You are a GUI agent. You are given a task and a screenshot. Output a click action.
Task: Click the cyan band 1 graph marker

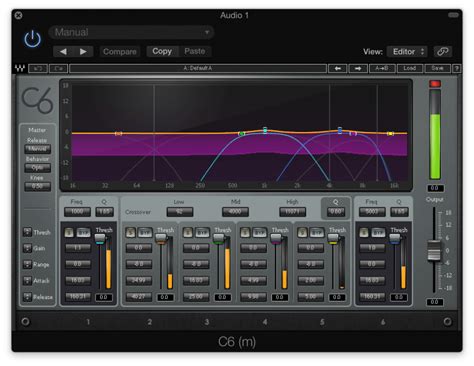click(x=265, y=130)
